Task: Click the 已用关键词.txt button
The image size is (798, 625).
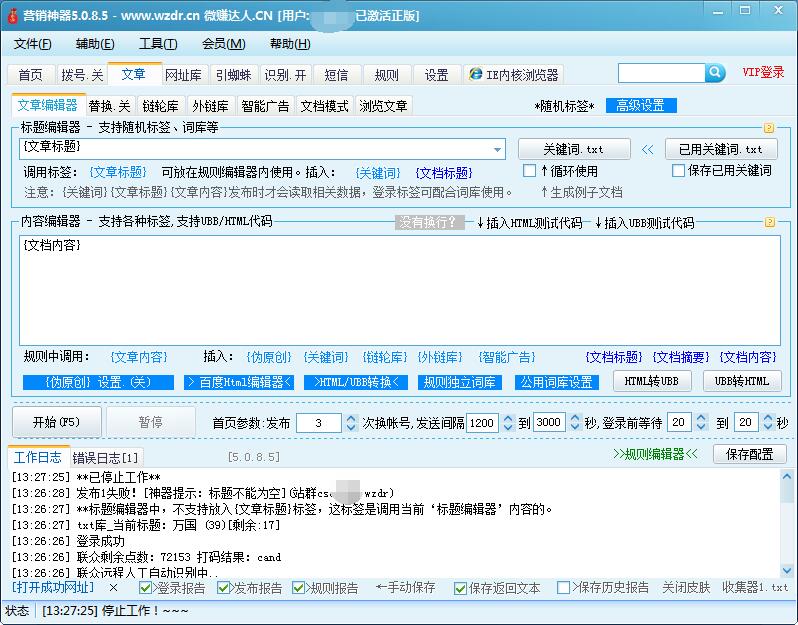Action: [x=721, y=149]
